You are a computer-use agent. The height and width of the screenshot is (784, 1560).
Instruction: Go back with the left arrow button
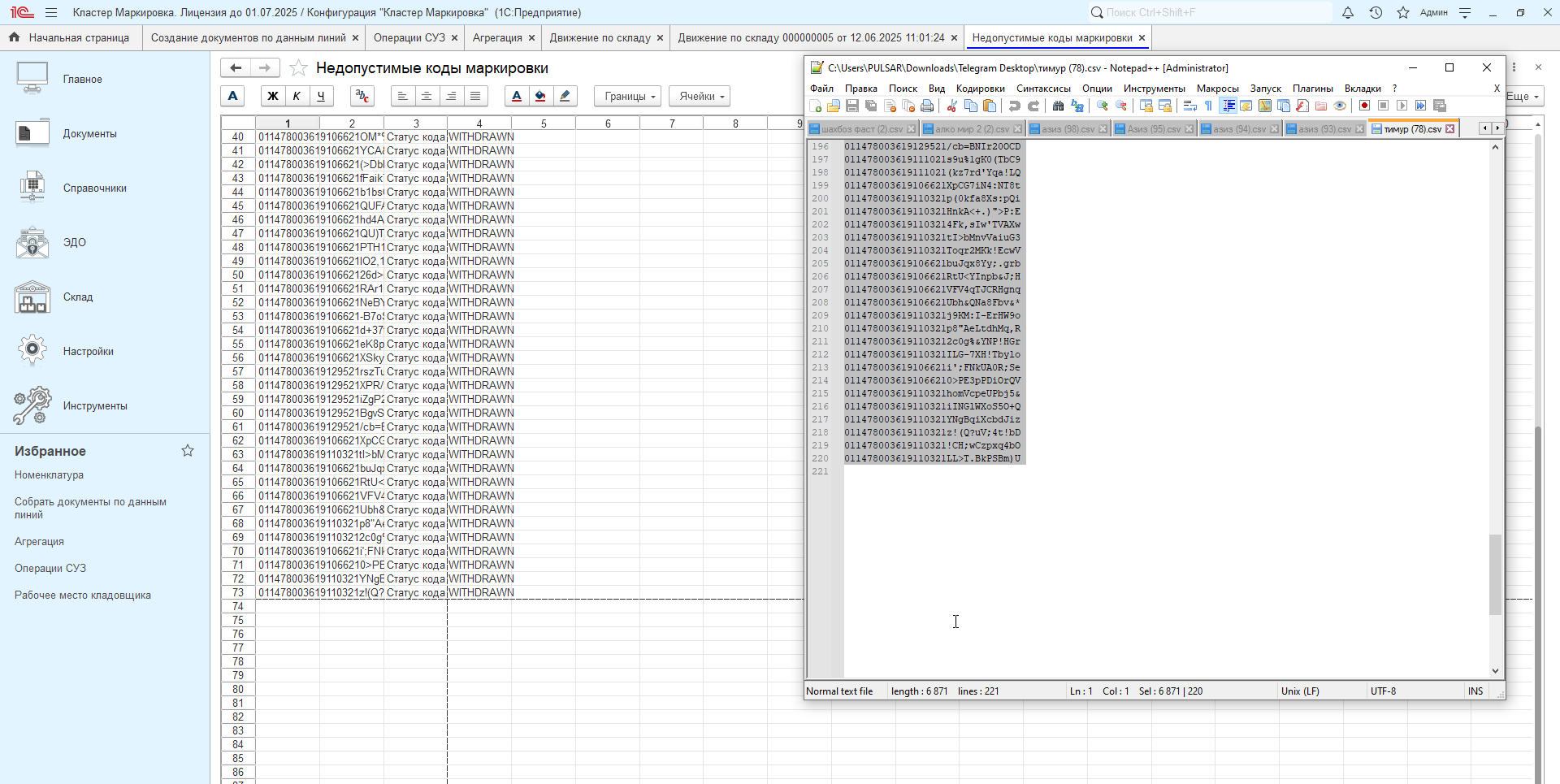[x=236, y=67]
